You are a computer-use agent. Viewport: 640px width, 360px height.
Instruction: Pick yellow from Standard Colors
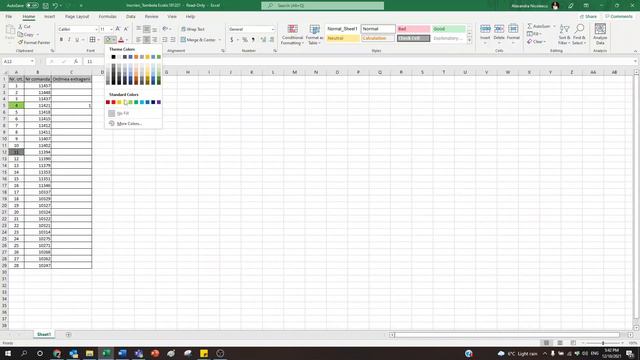[124, 102]
